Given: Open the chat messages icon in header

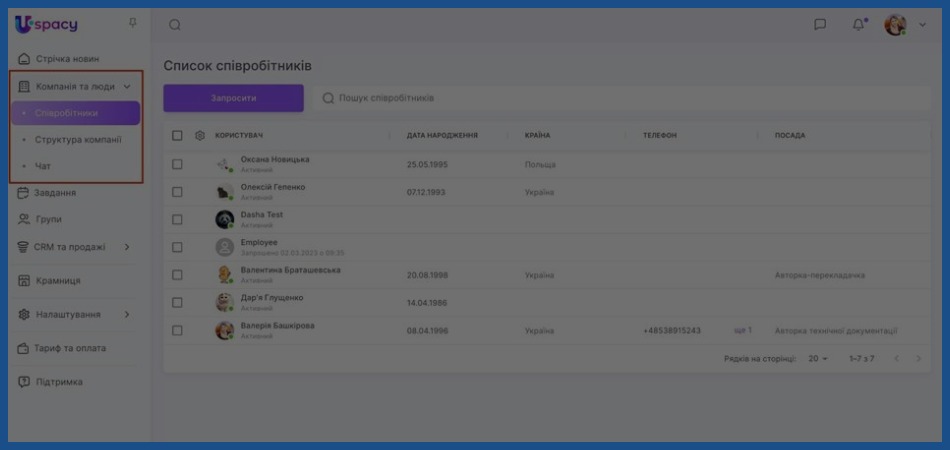Looking at the screenshot, I should (820, 25).
